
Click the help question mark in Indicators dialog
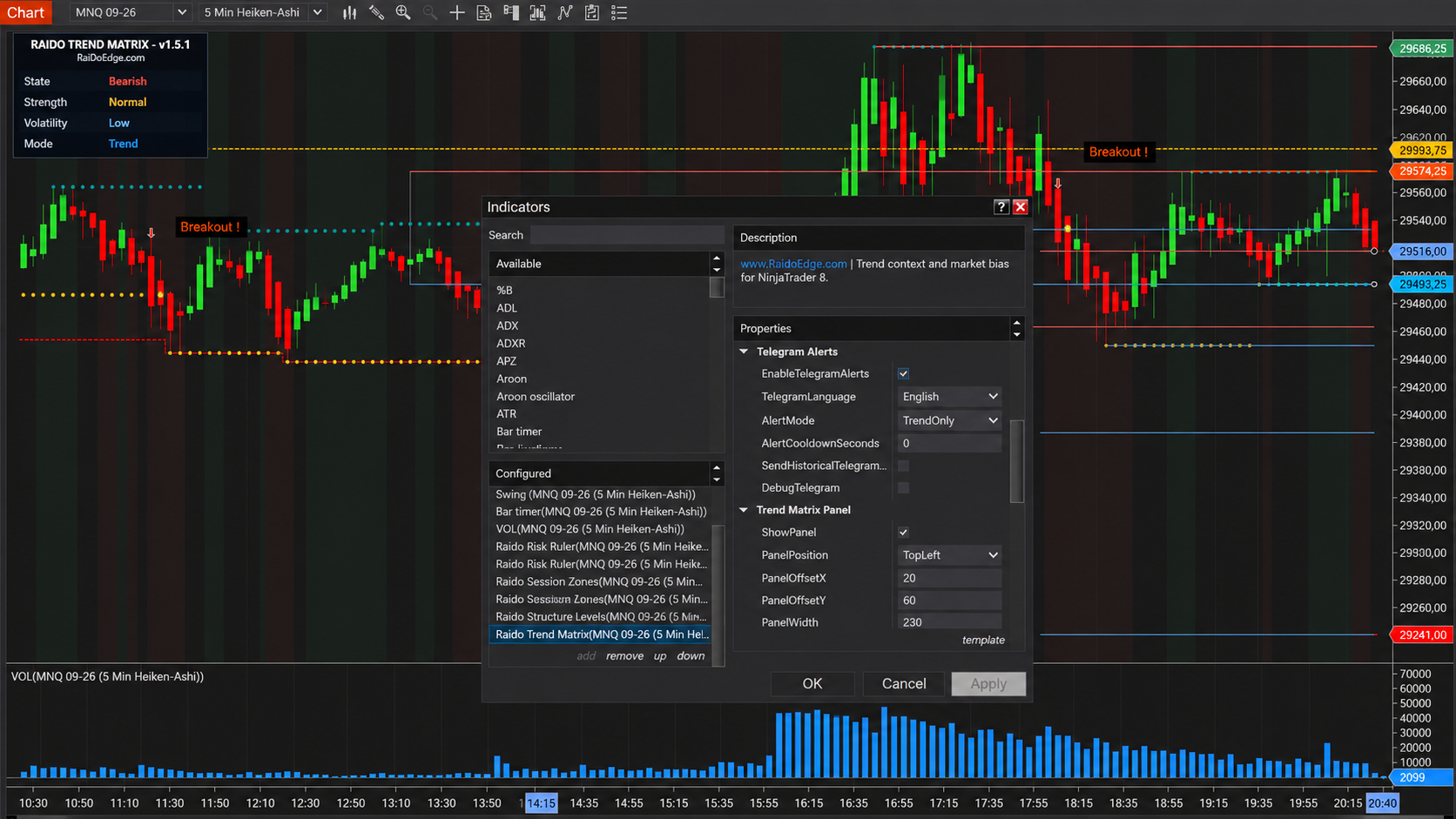point(1001,206)
